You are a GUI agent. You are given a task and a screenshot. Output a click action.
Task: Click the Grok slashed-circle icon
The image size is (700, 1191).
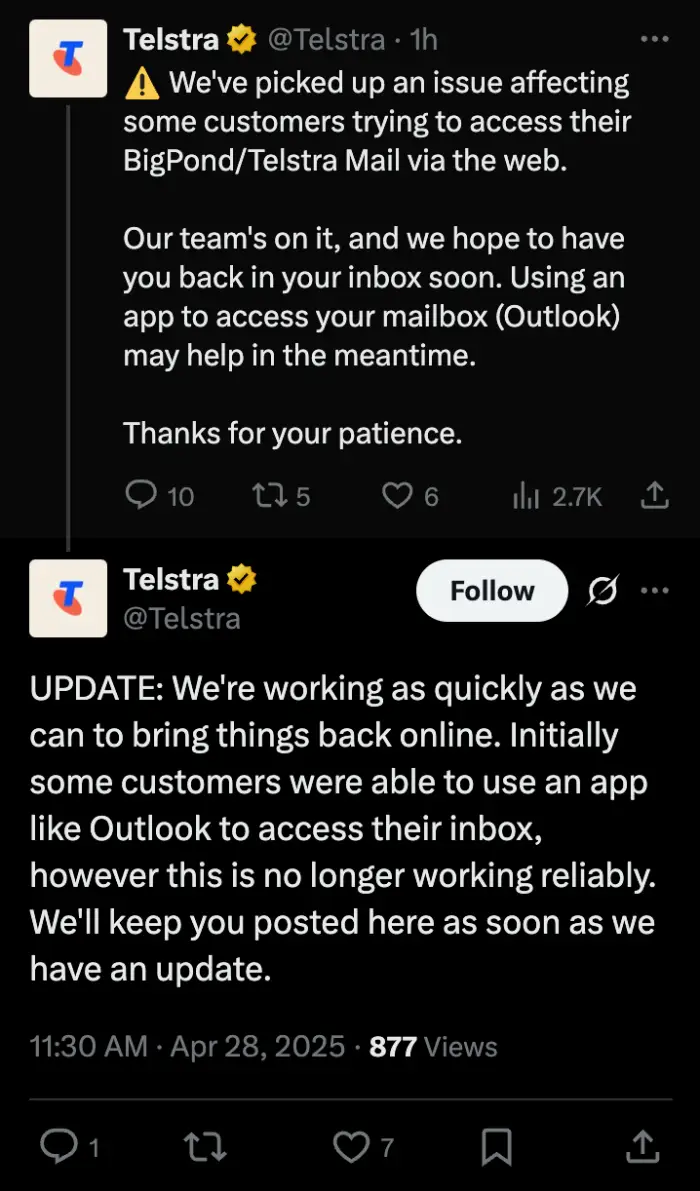(x=603, y=590)
